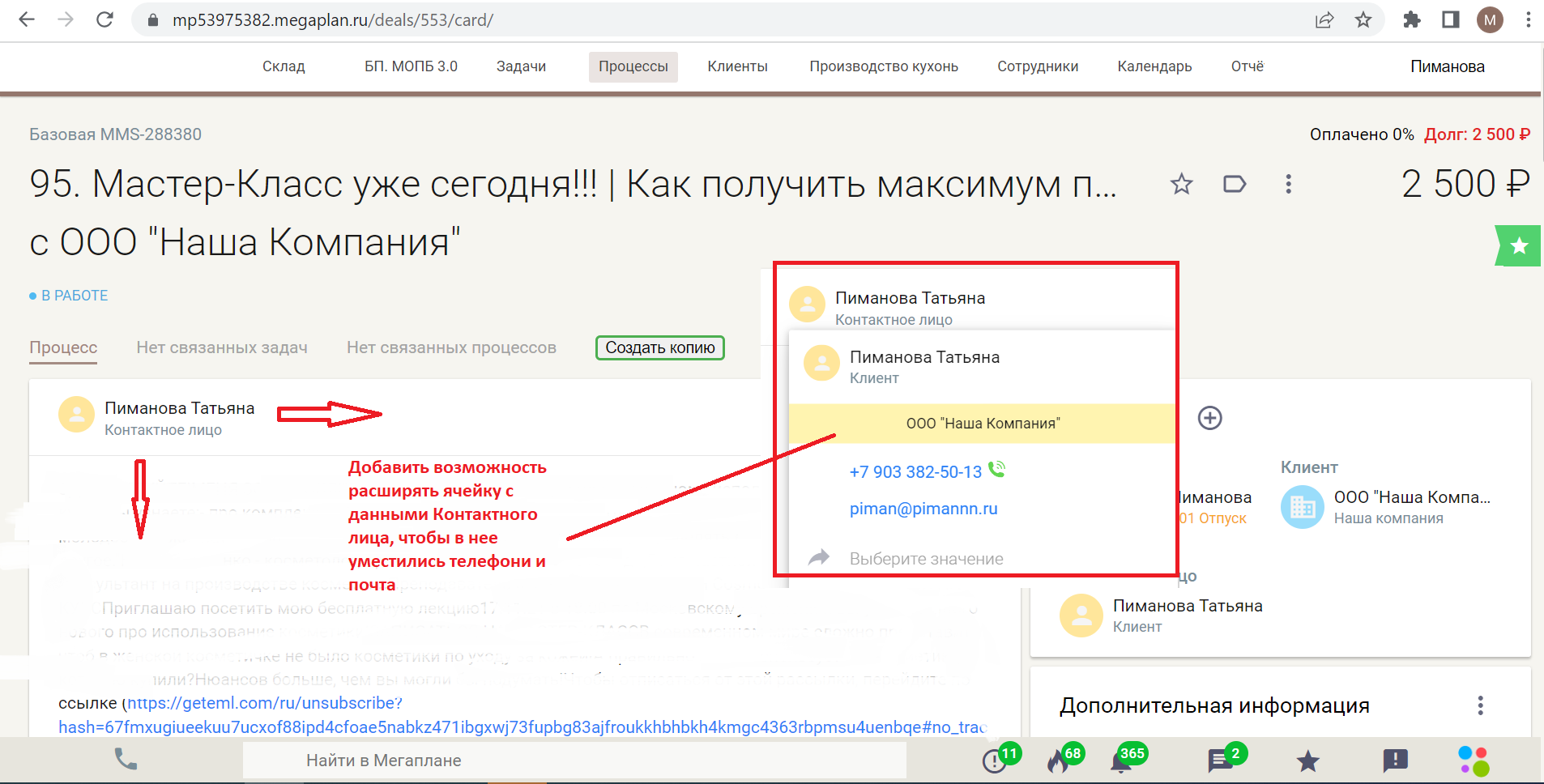The image size is (1544, 784).
Task: Click the Долг: 2 500 ₽ text
Action: coord(1477,134)
